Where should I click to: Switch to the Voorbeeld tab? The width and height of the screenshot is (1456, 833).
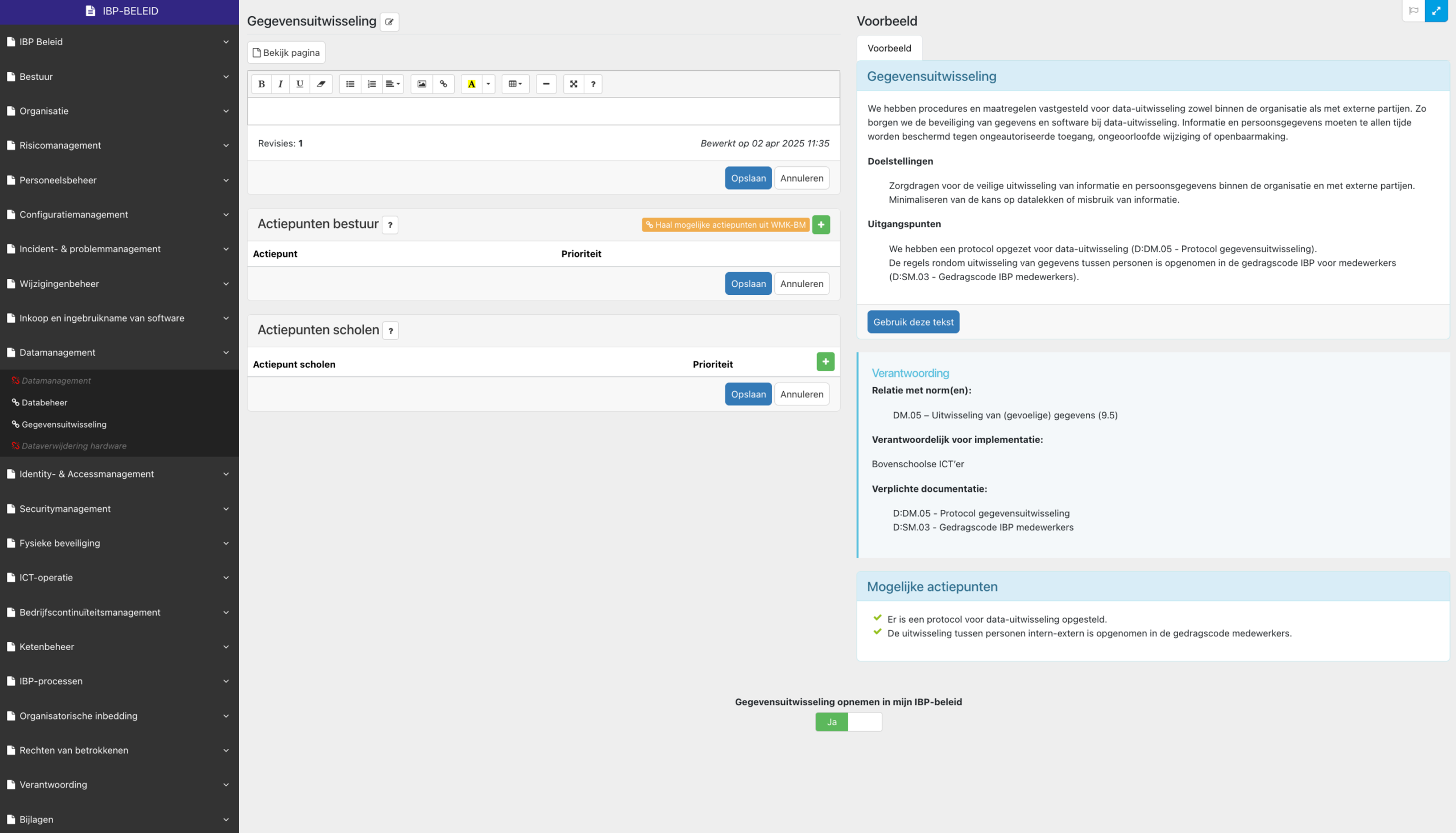point(889,48)
